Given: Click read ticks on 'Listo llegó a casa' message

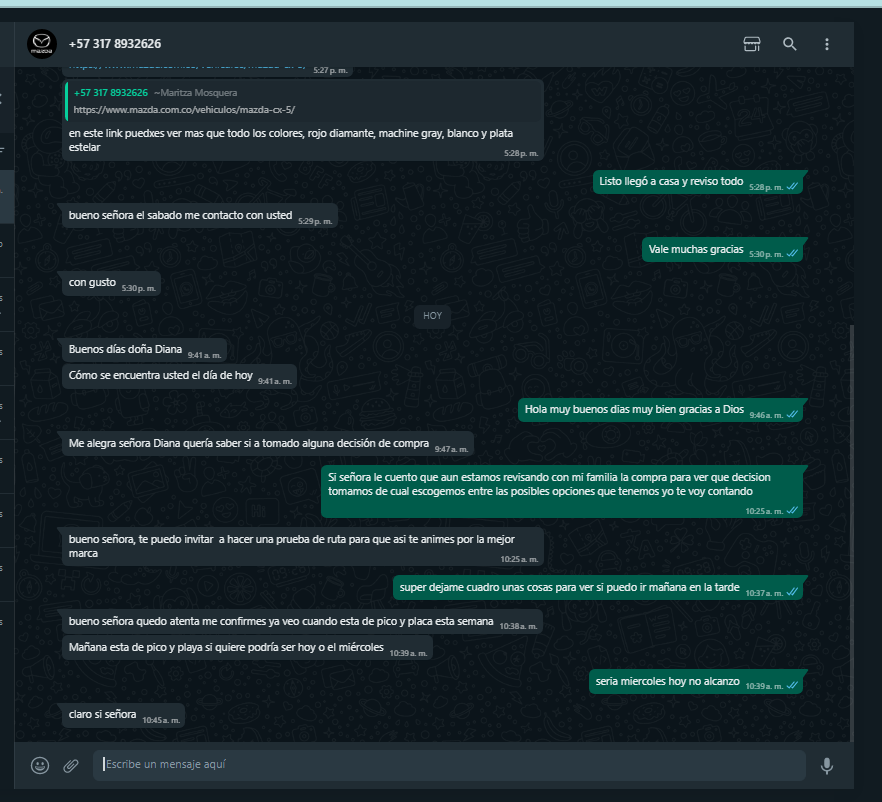Looking at the screenshot, I should (793, 186).
